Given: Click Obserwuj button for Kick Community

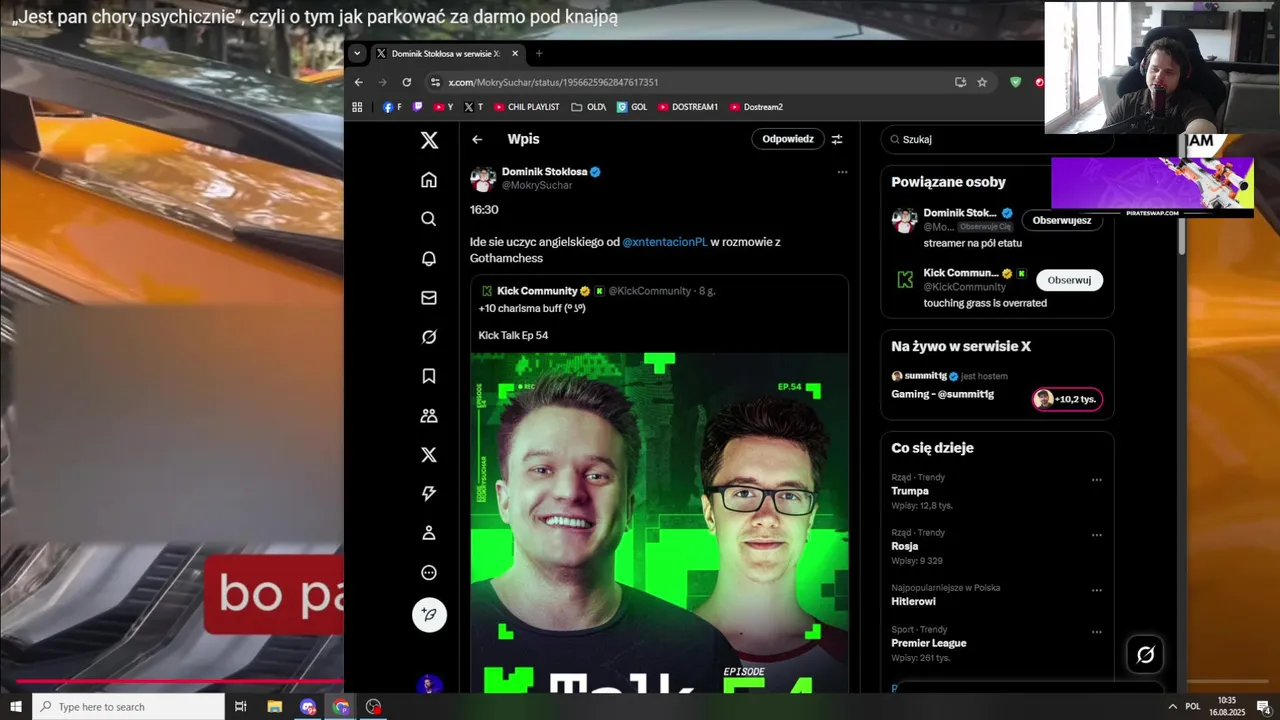Looking at the screenshot, I should tap(1069, 280).
